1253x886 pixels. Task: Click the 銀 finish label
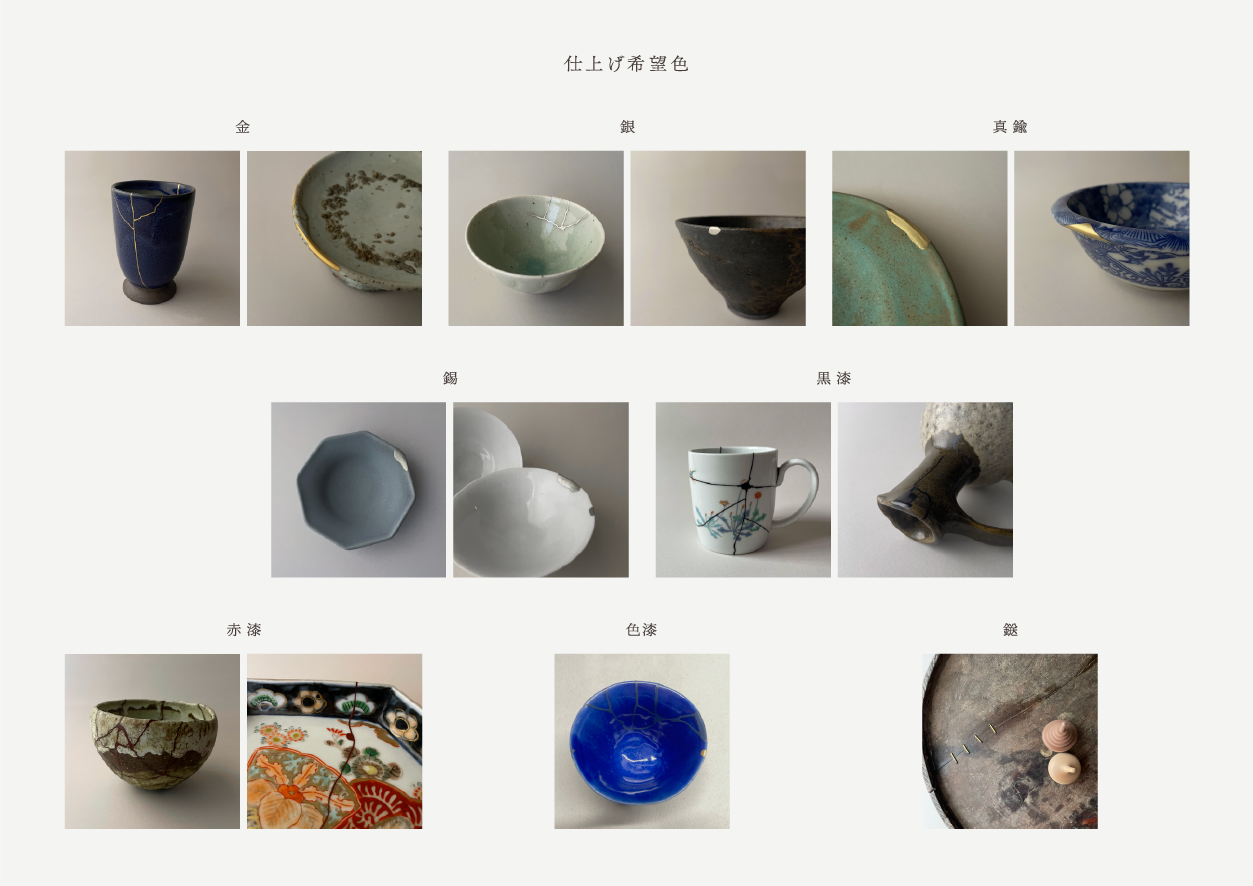pos(627,127)
